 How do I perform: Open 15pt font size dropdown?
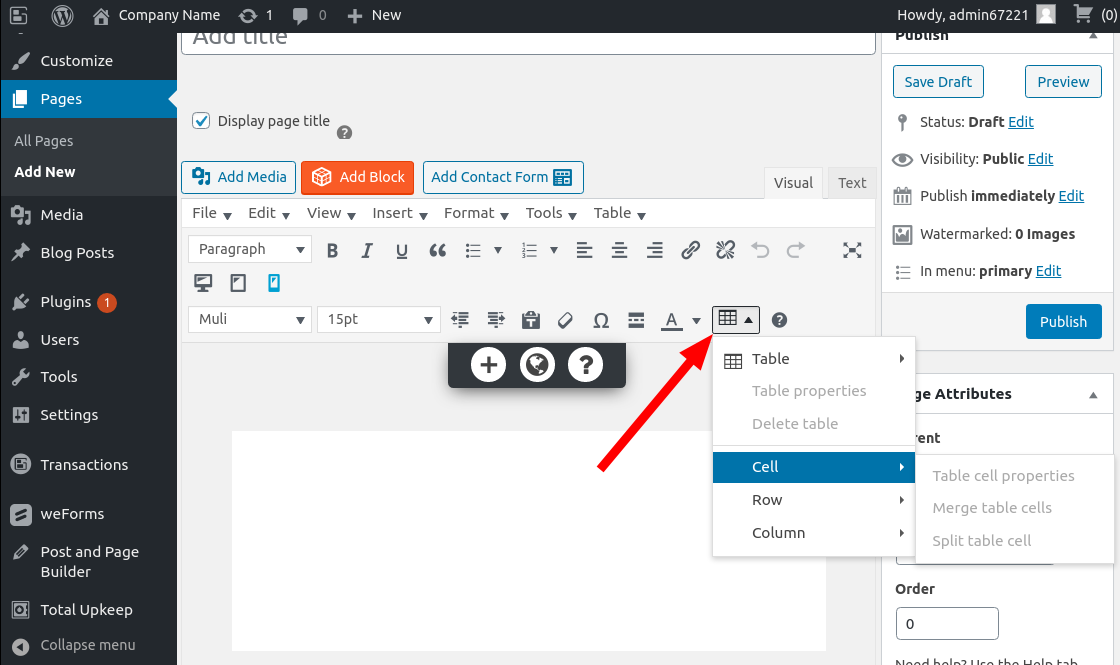(379, 319)
